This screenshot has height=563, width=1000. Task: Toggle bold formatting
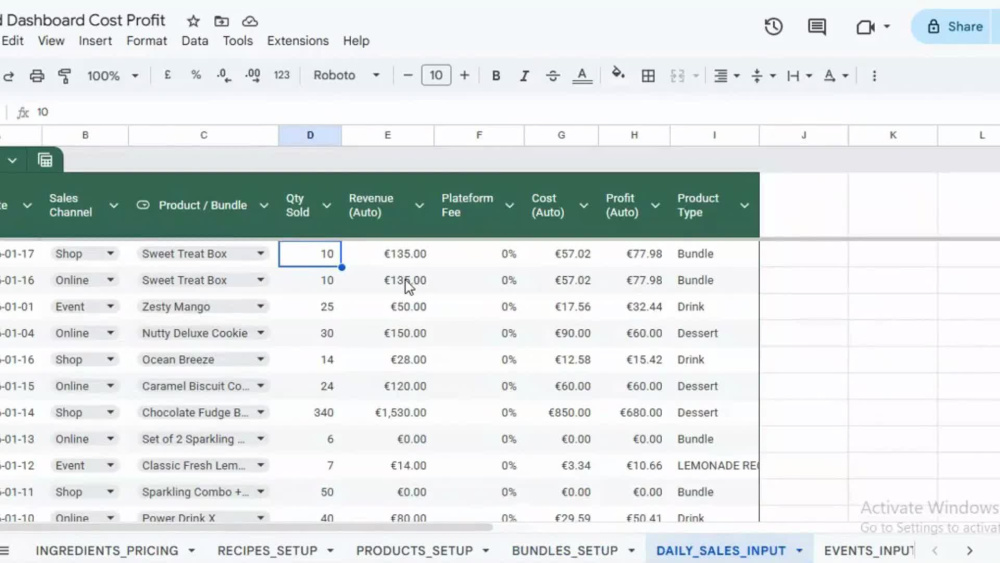(496, 76)
